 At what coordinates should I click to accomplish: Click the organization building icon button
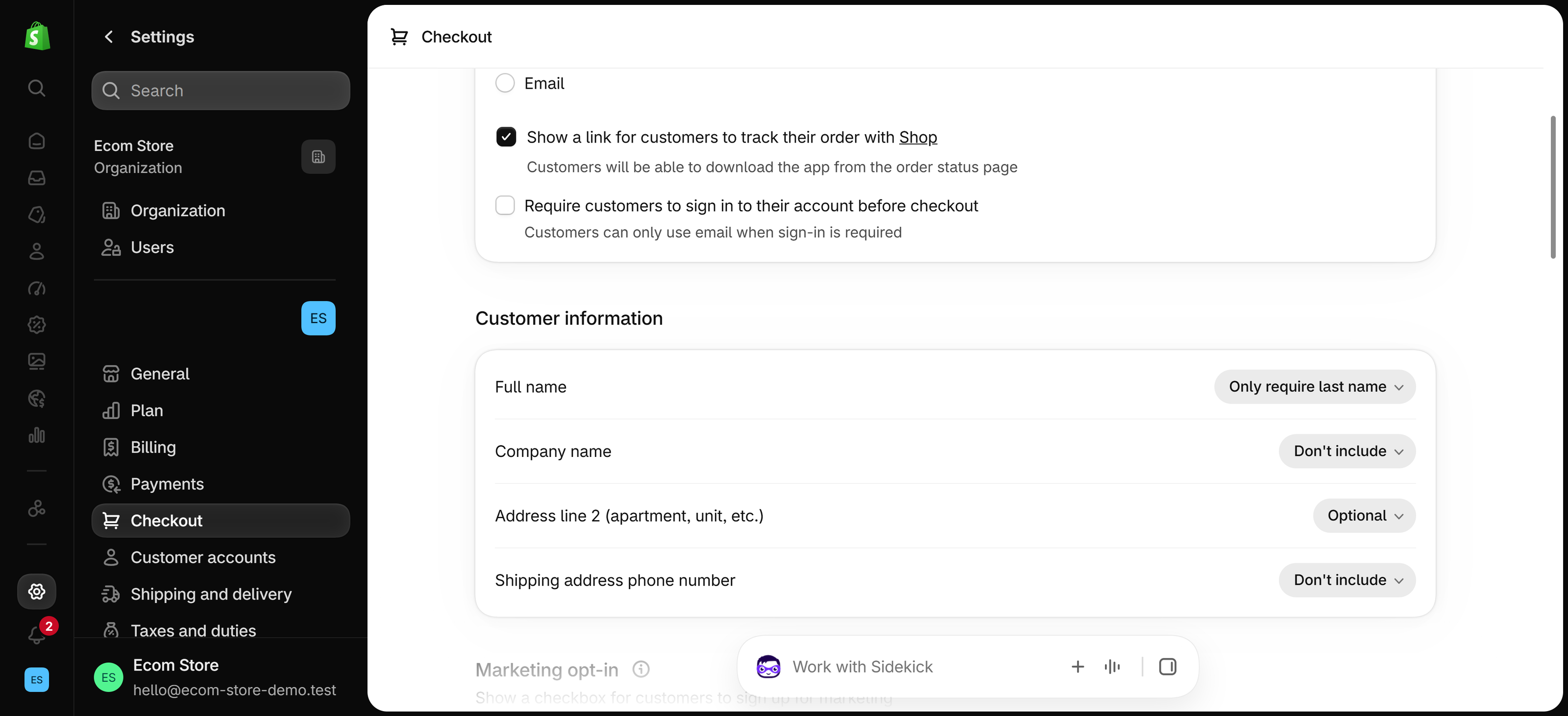pos(318,157)
